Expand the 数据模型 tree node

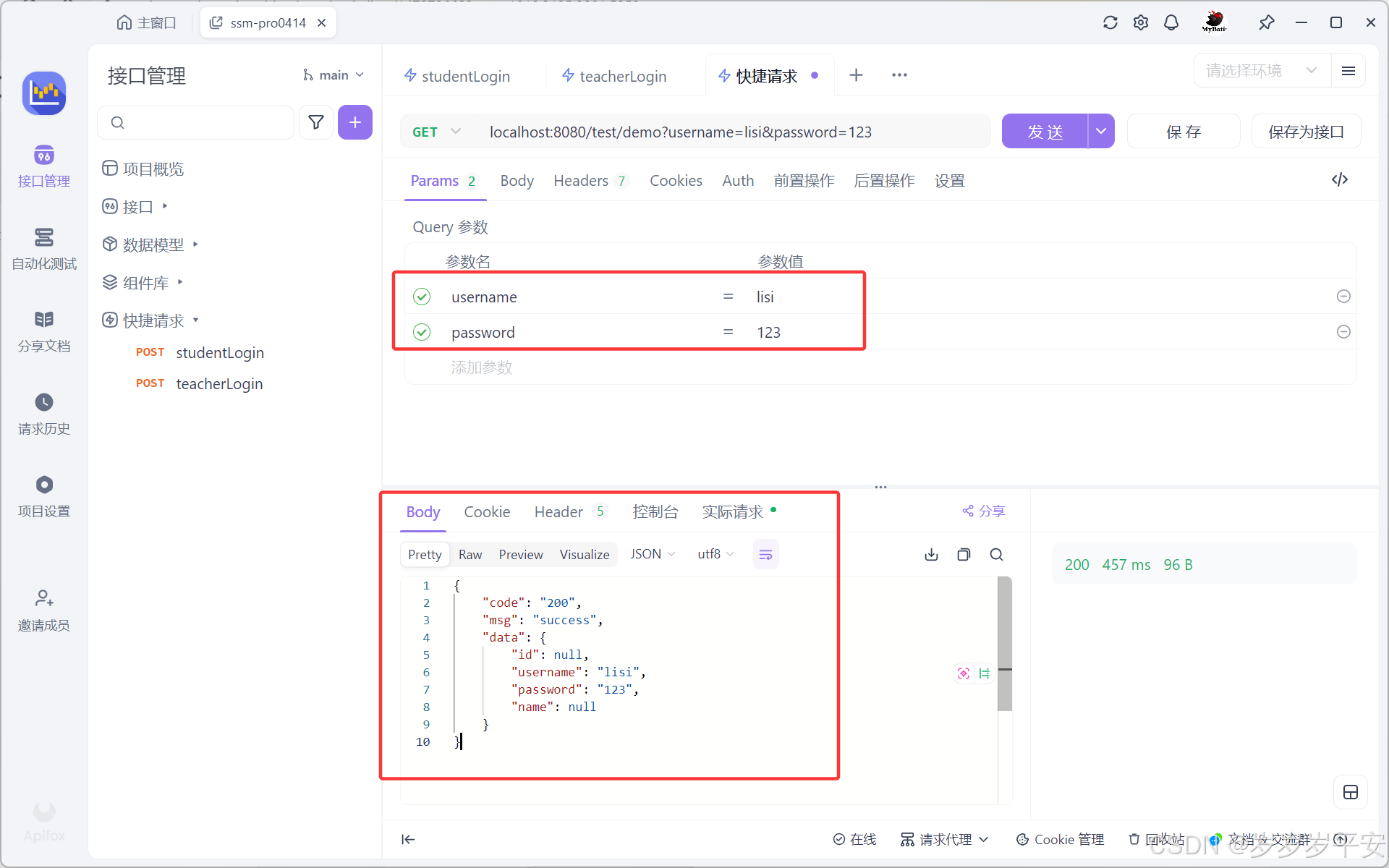click(x=195, y=244)
